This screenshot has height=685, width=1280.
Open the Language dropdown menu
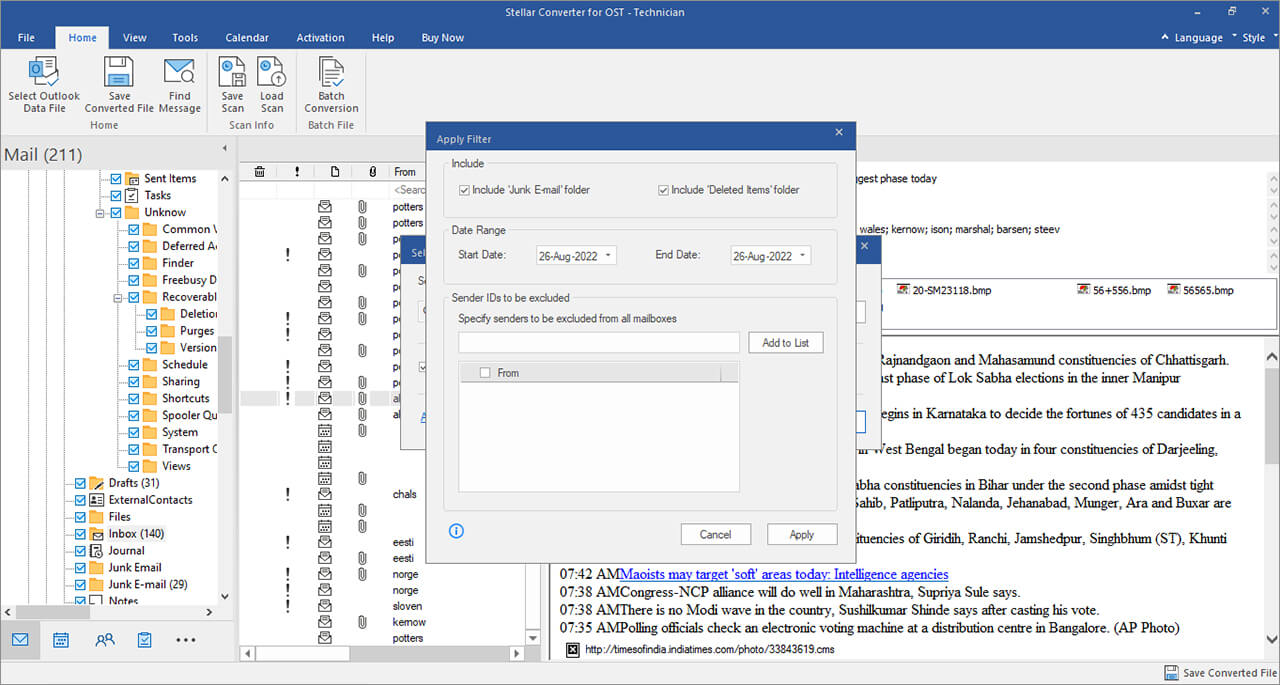point(1199,38)
